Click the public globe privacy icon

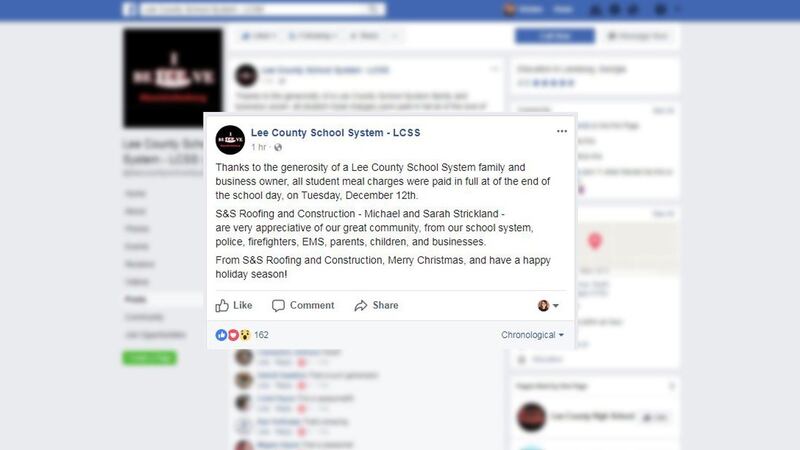[x=278, y=147]
